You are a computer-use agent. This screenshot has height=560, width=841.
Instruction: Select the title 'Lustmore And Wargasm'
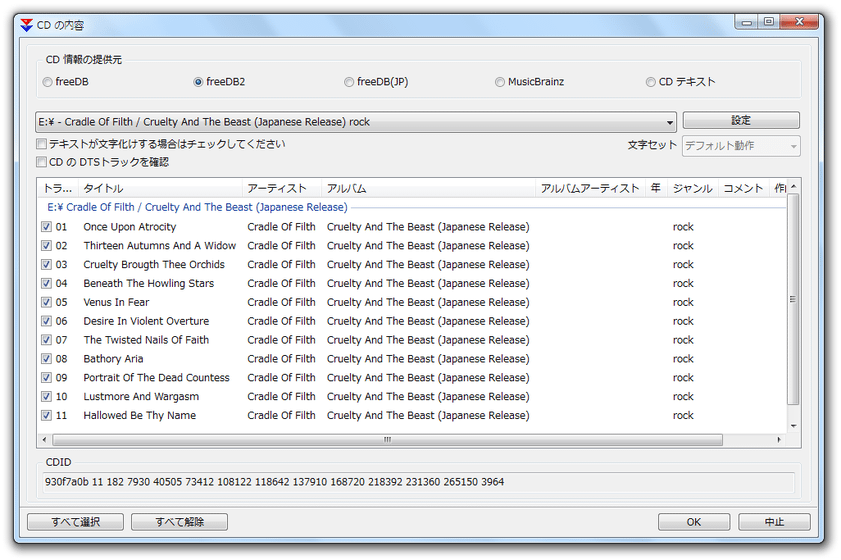tap(141, 396)
